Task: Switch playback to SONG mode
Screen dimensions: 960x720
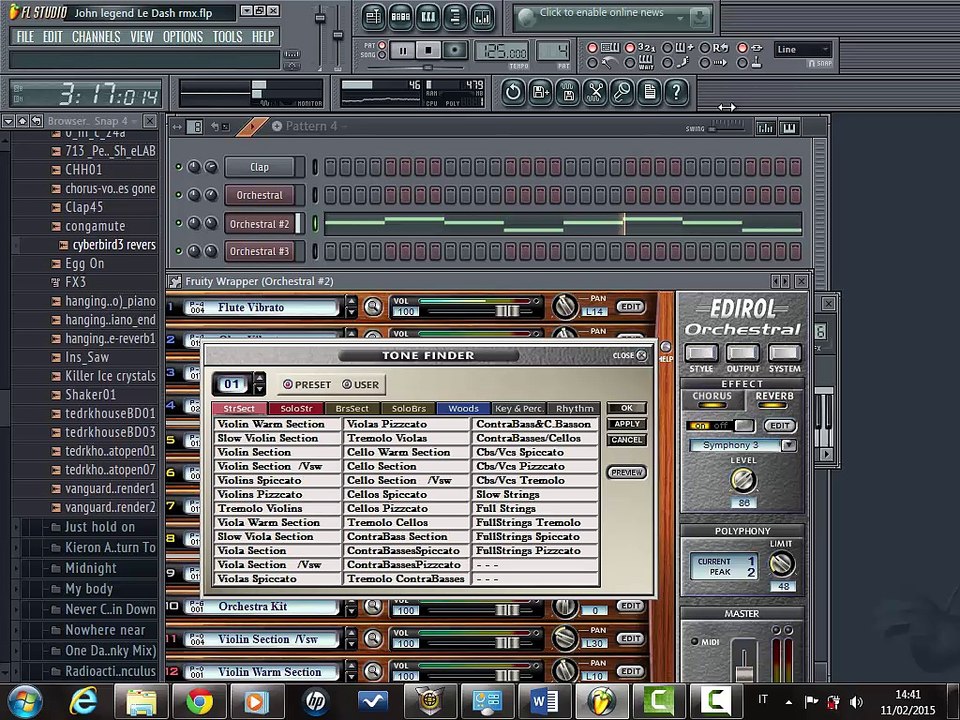Action: (x=383, y=55)
